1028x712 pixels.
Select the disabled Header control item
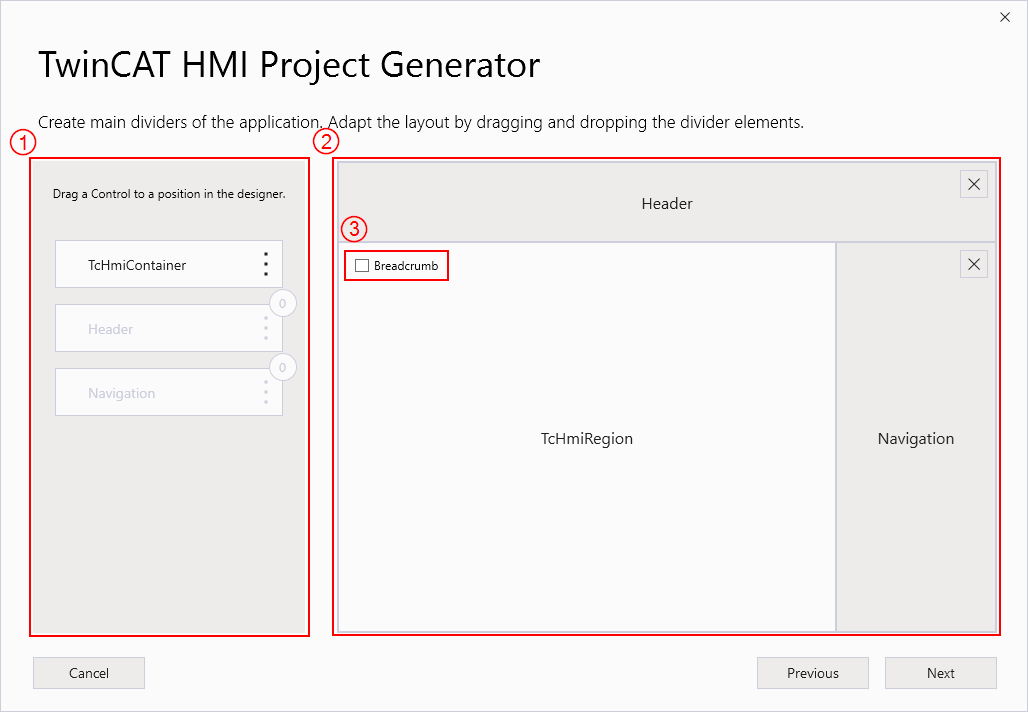pyautogui.click(x=169, y=328)
